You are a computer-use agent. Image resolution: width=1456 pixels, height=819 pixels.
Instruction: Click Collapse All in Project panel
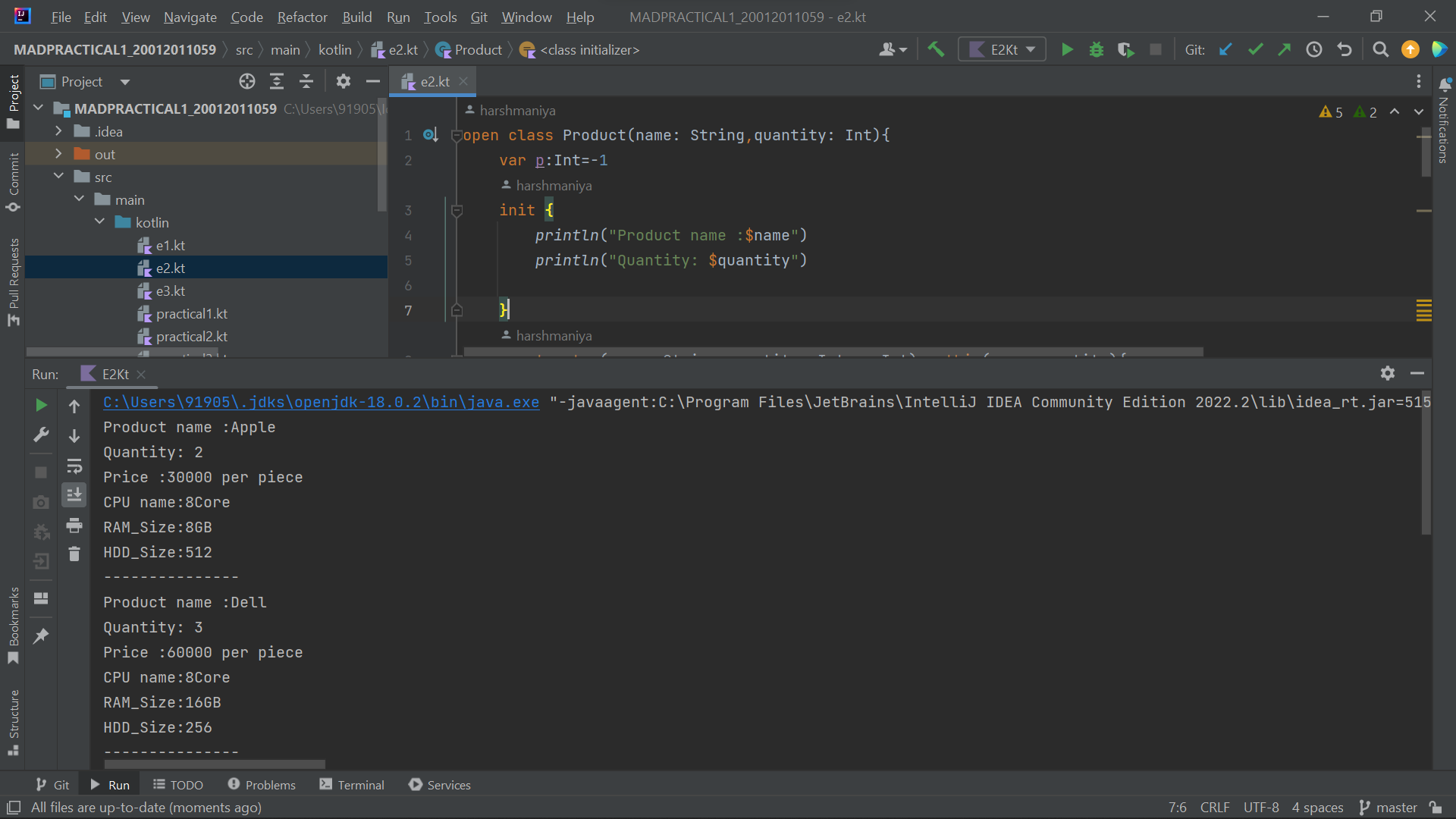[306, 81]
